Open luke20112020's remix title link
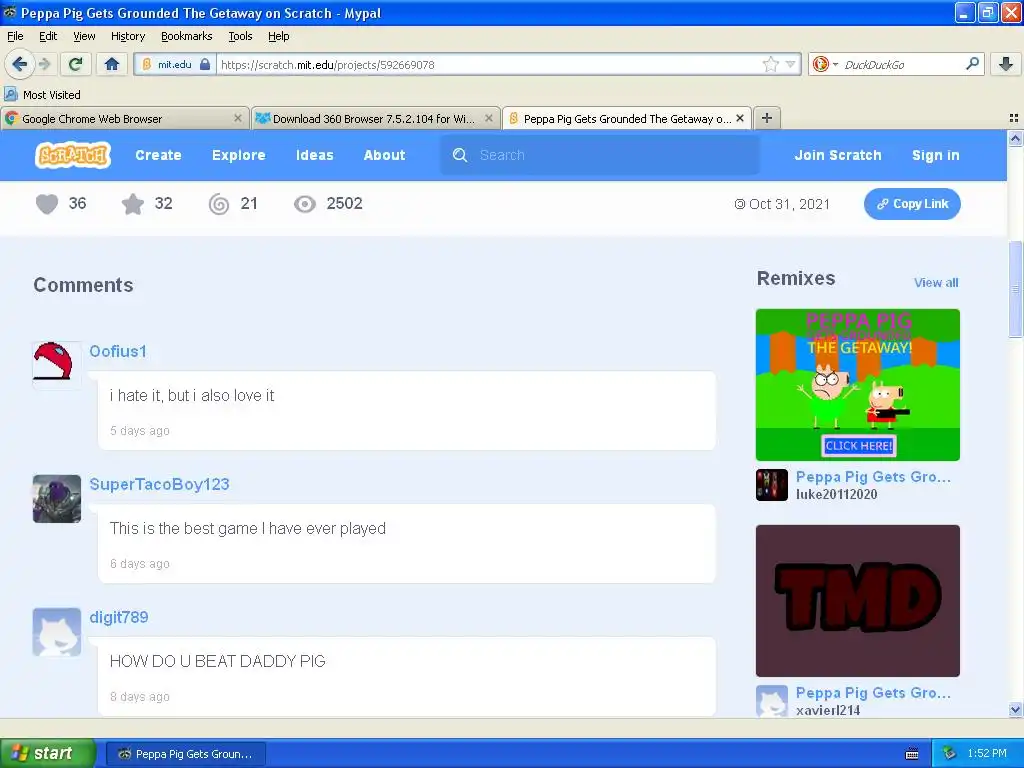Image resolution: width=1024 pixels, height=768 pixels. pos(873,477)
